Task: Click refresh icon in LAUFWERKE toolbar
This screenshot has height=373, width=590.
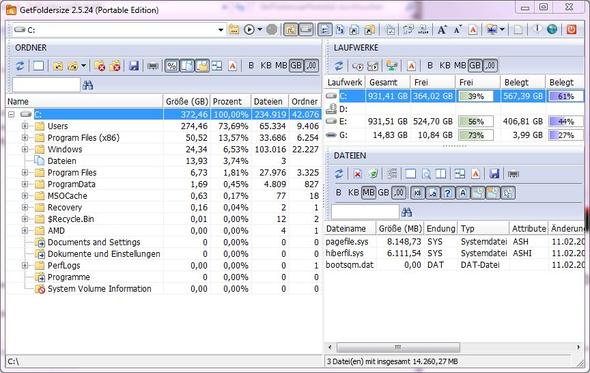Action: pyautogui.click(x=339, y=66)
